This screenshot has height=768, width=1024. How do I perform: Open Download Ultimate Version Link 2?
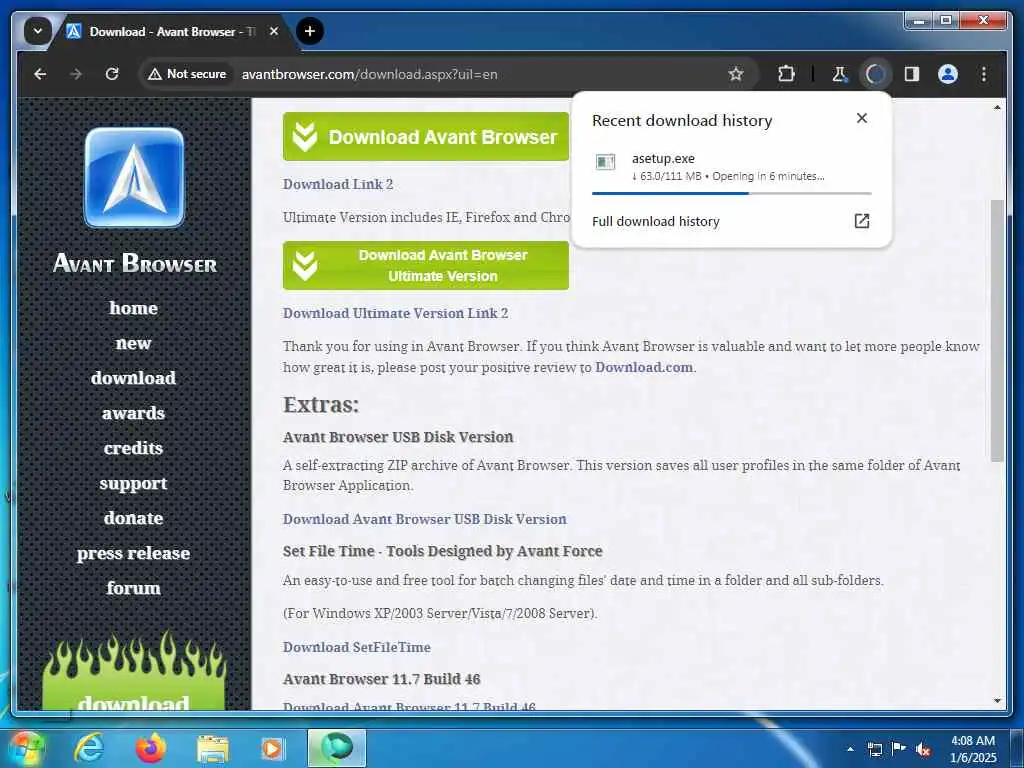395,313
